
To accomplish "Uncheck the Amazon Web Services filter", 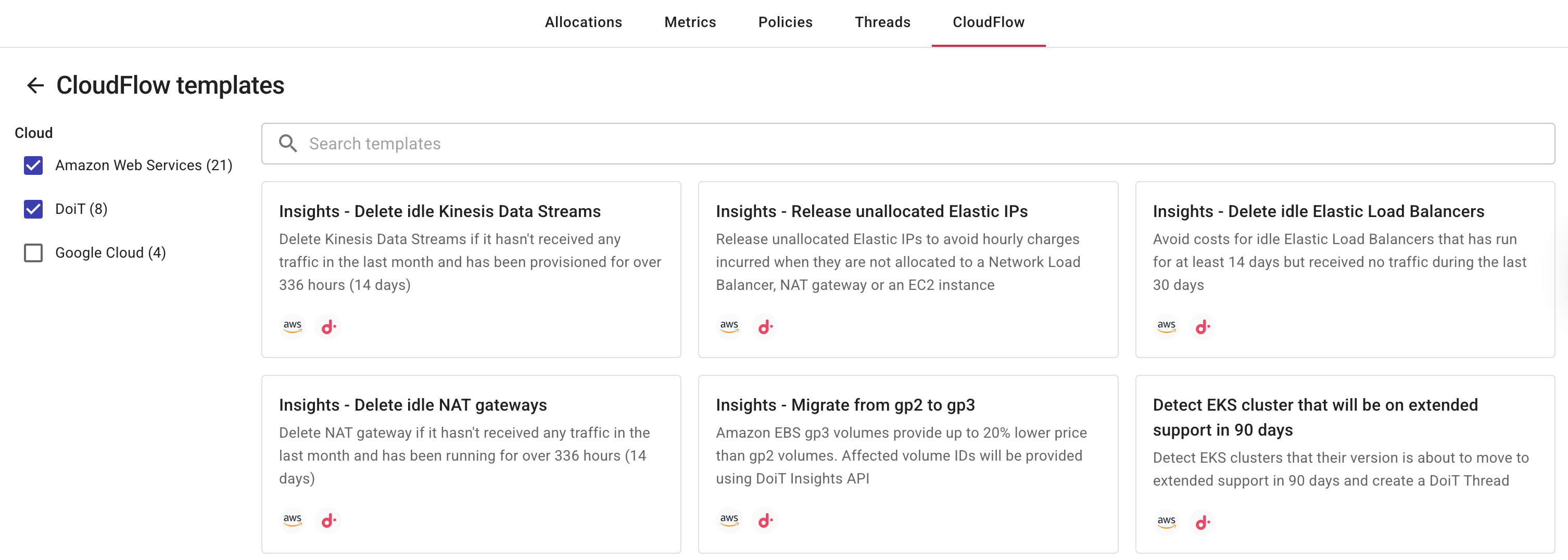I will (x=33, y=164).
